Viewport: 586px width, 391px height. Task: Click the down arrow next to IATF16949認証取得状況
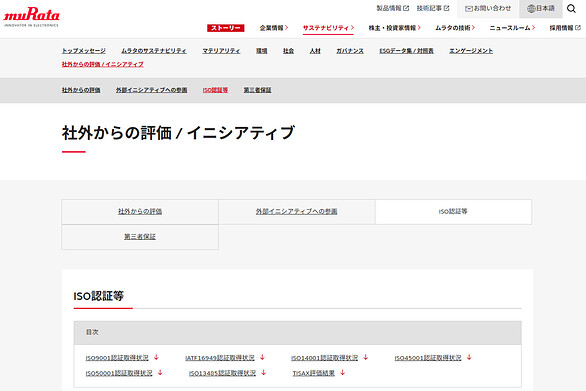coord(262,357)
